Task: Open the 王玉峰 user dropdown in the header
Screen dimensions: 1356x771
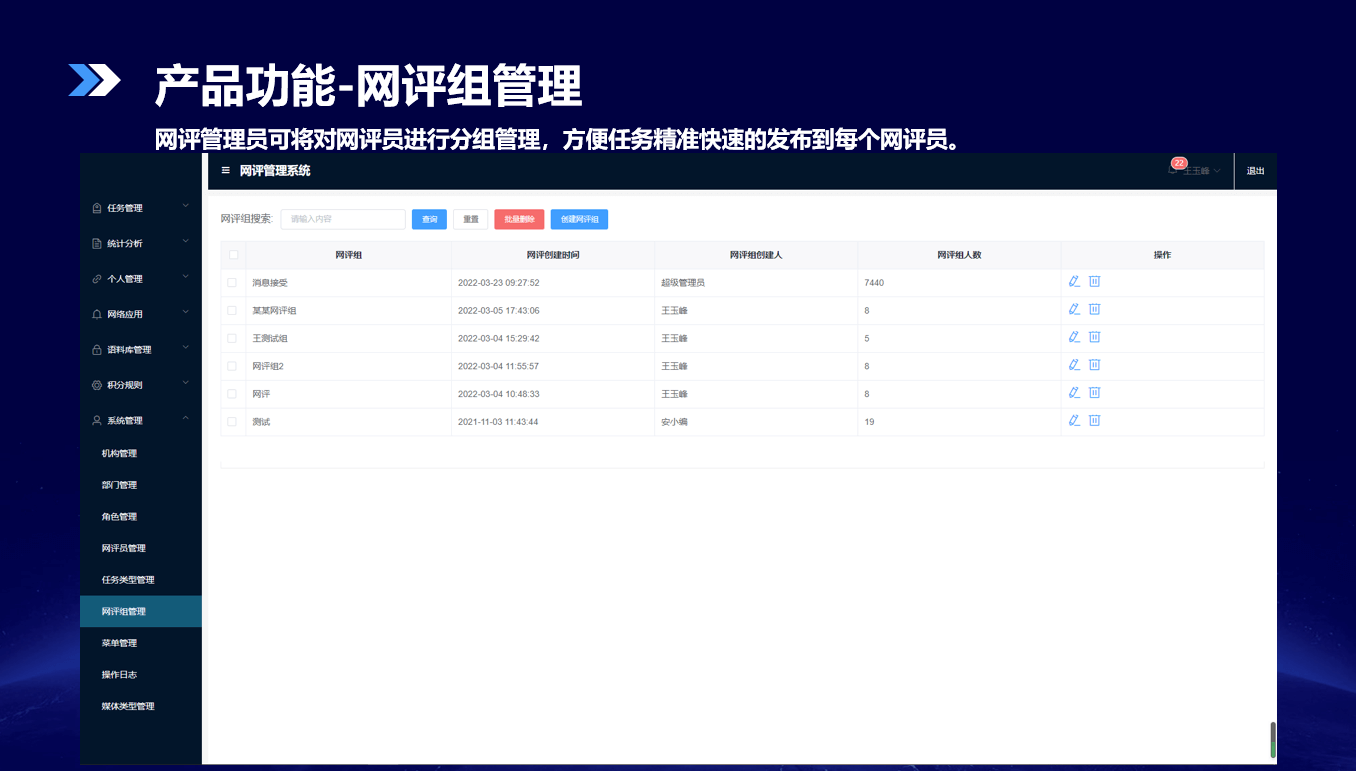Action: (x=1202, y=171)
